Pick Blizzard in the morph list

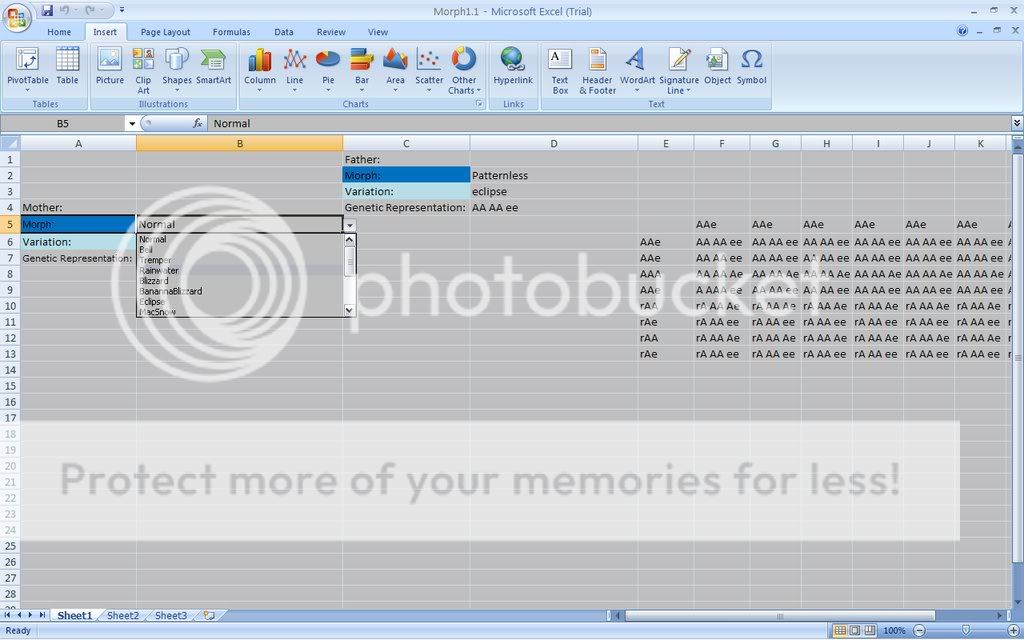pos(154,281)
